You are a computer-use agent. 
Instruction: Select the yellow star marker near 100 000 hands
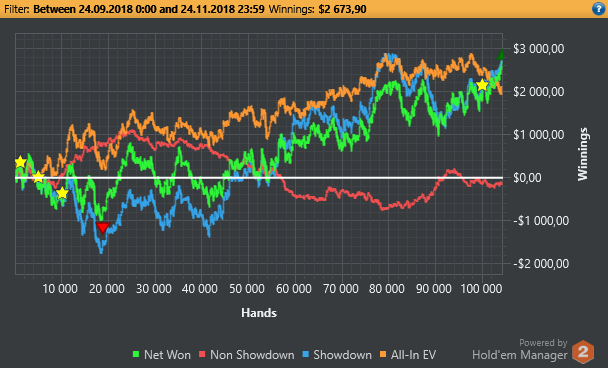pos(482,85)
